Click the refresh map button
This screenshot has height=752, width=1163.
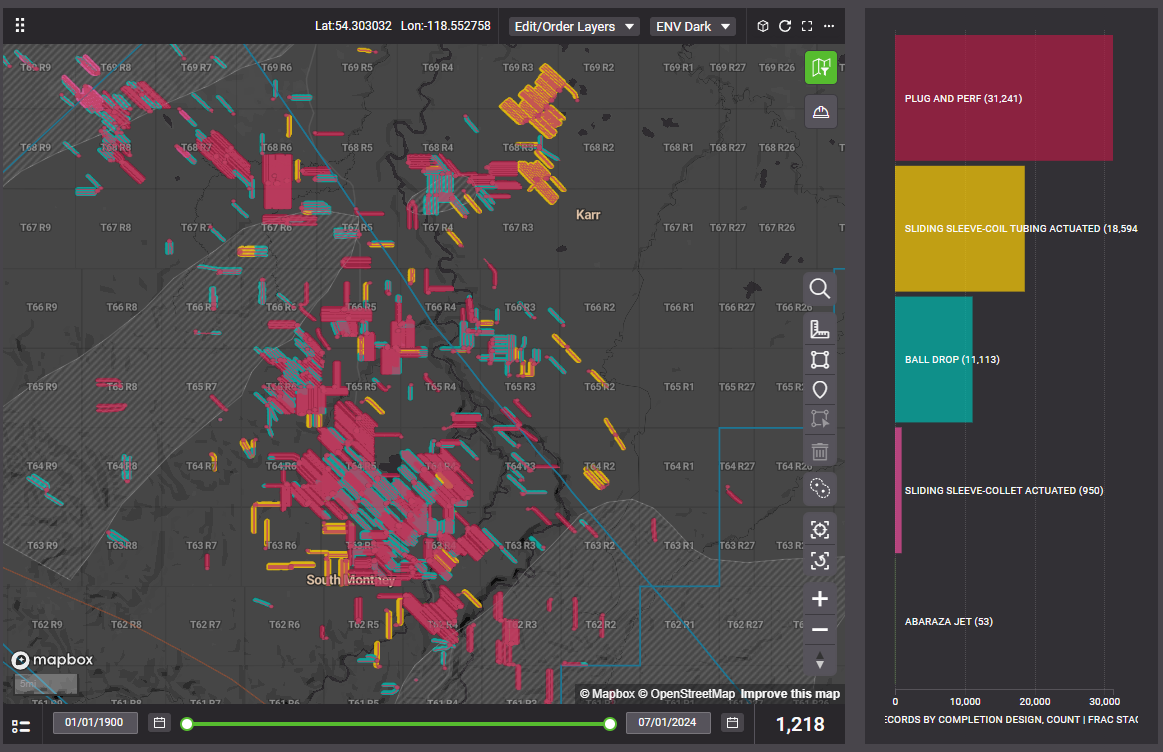point(785,26)
